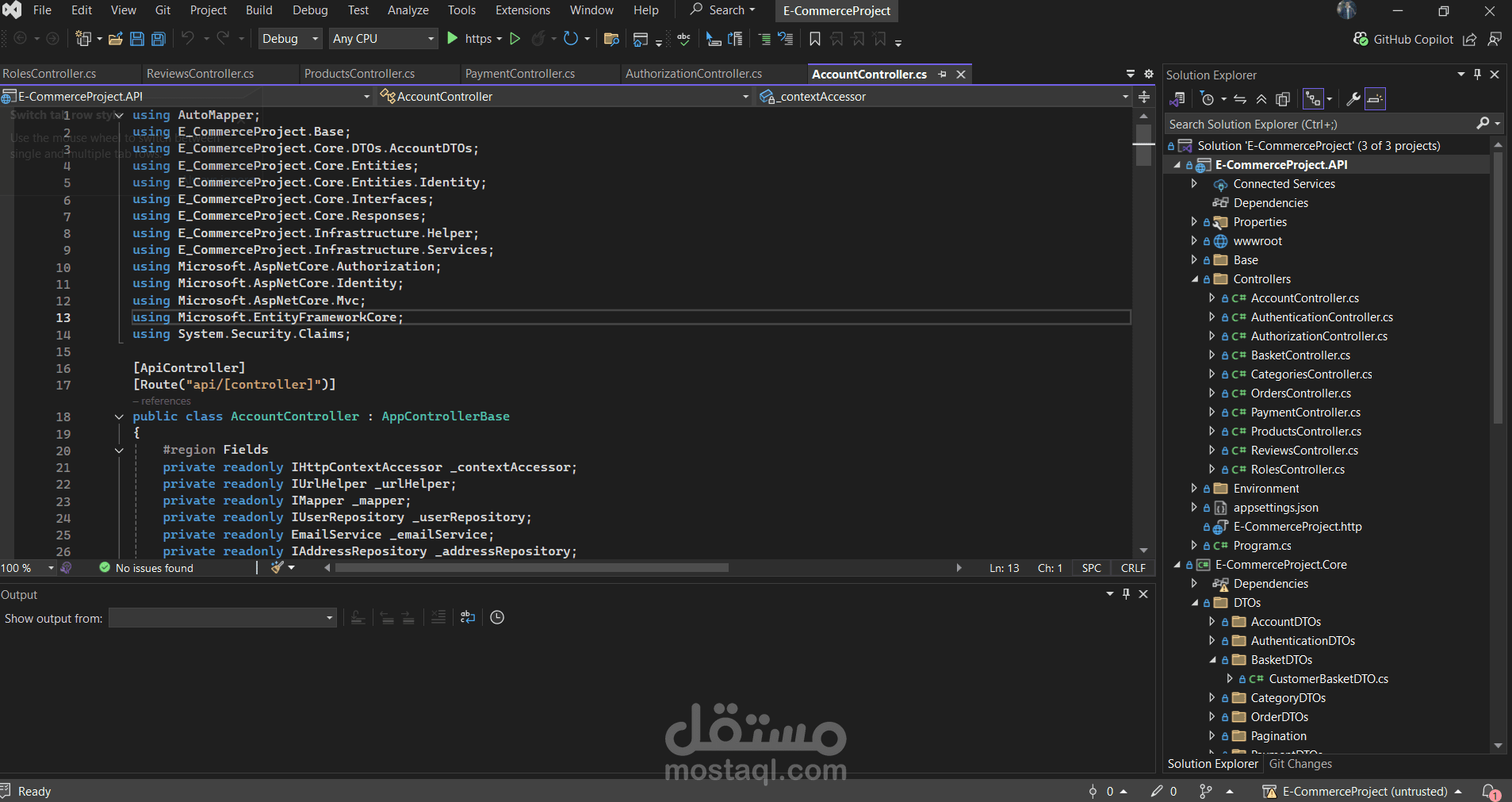Click the Find in Files icon
The width and height of the screenshot is (1512, 802).
coord(611,39)
